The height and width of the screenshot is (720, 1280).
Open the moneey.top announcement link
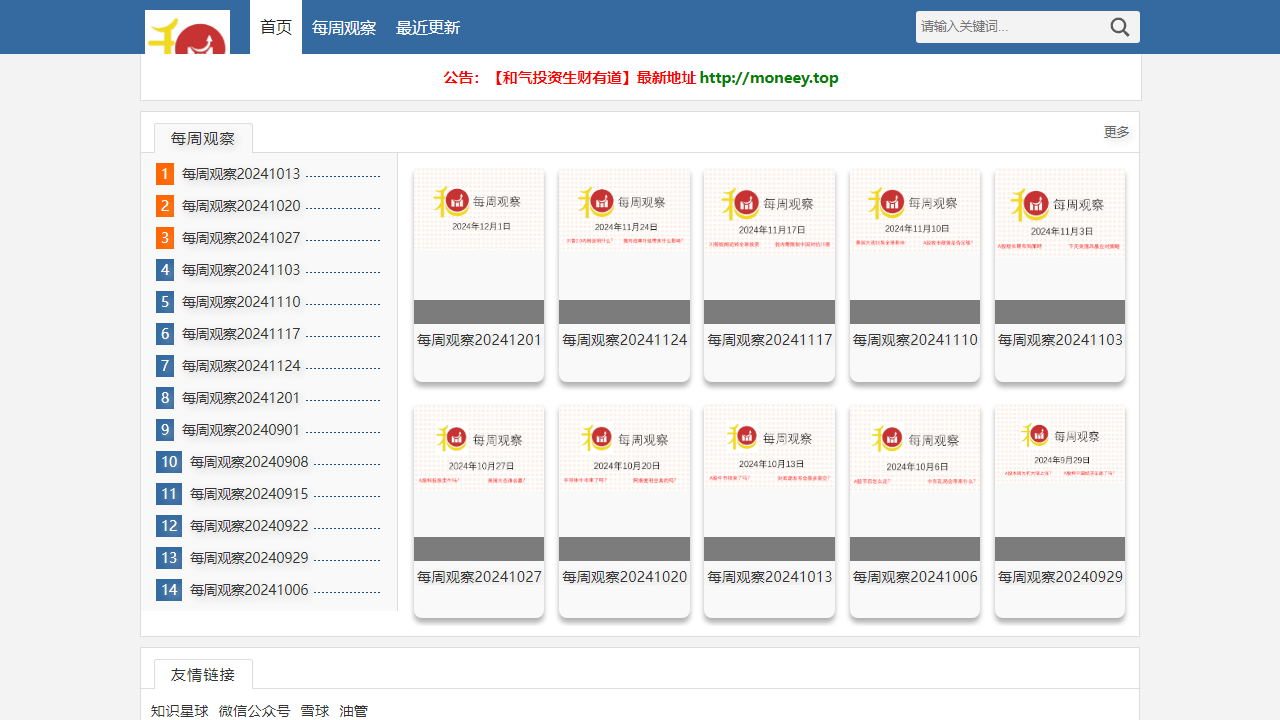(769, 78)
